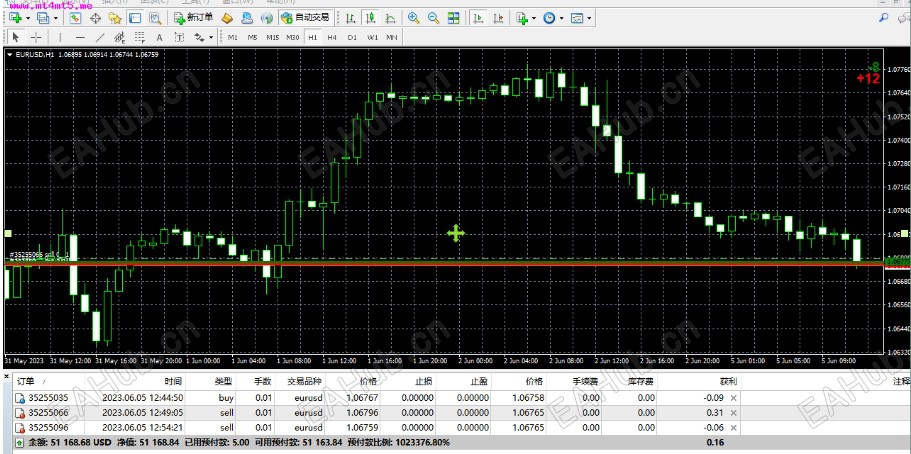Screen dimensions: 911x454
Task: Switch to line chart type
Action: [390, 18]
